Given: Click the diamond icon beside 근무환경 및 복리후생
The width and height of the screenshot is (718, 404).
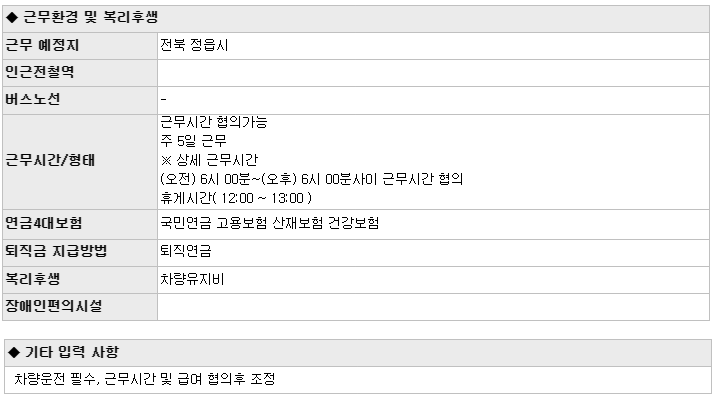Looking at the screenshot, I should click(12, 18).
